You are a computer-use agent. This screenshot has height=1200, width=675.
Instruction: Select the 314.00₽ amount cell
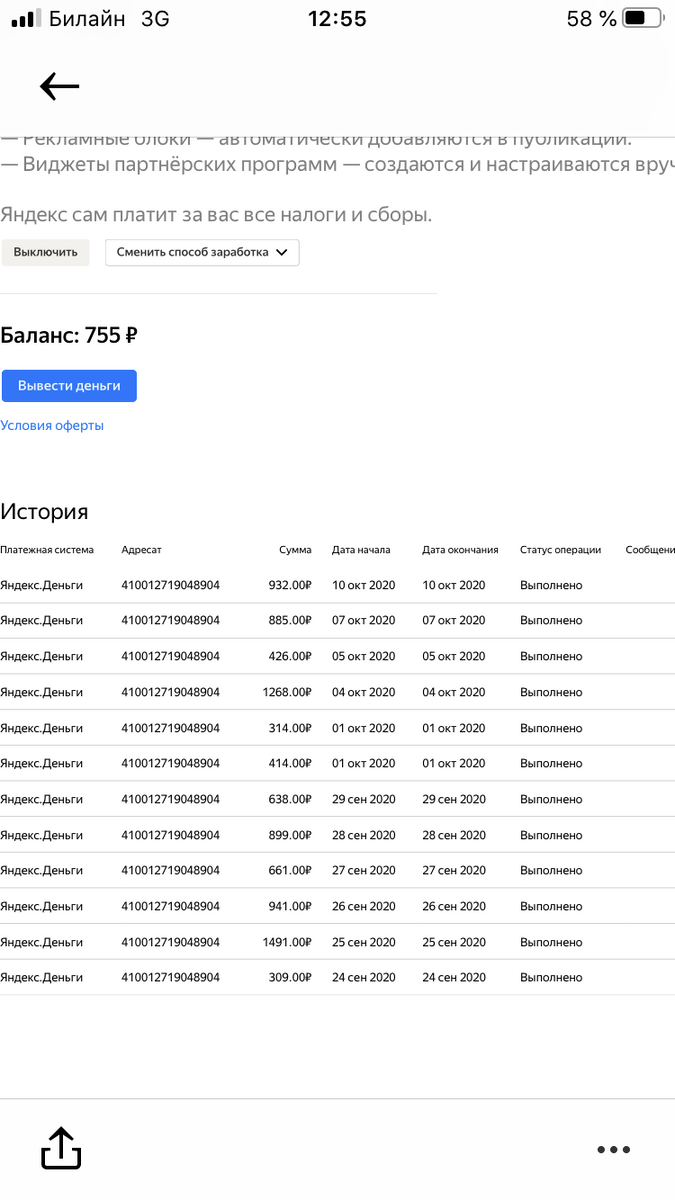pyautogui.click(x=290, y=728)
